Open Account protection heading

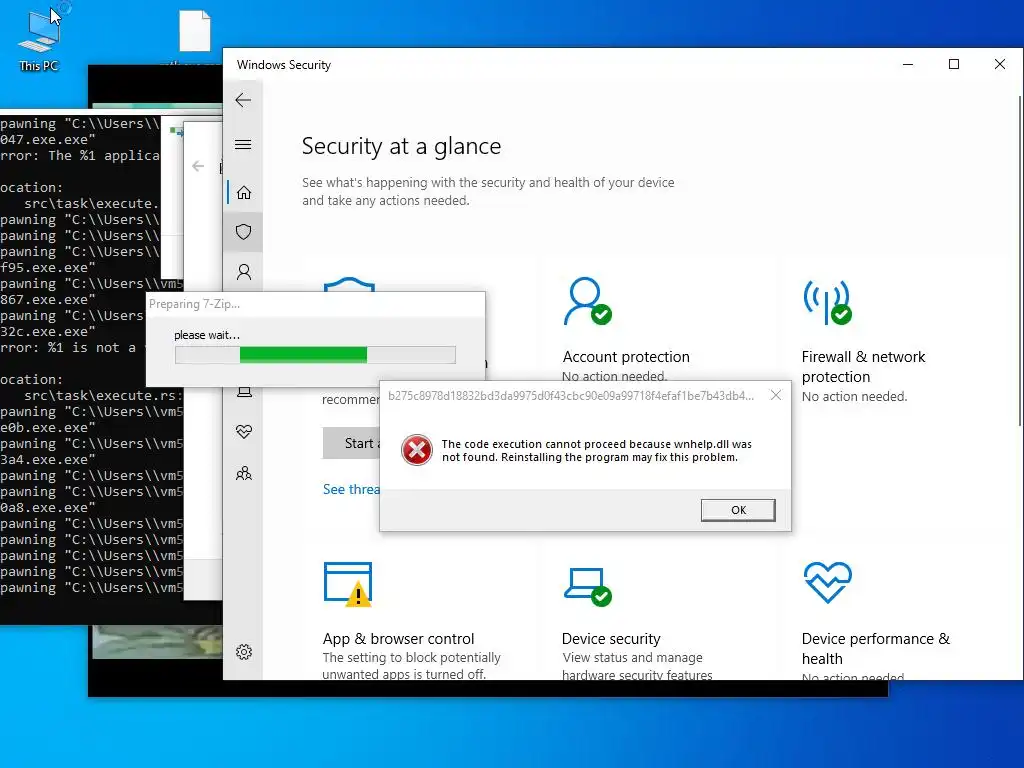(626, 357)
